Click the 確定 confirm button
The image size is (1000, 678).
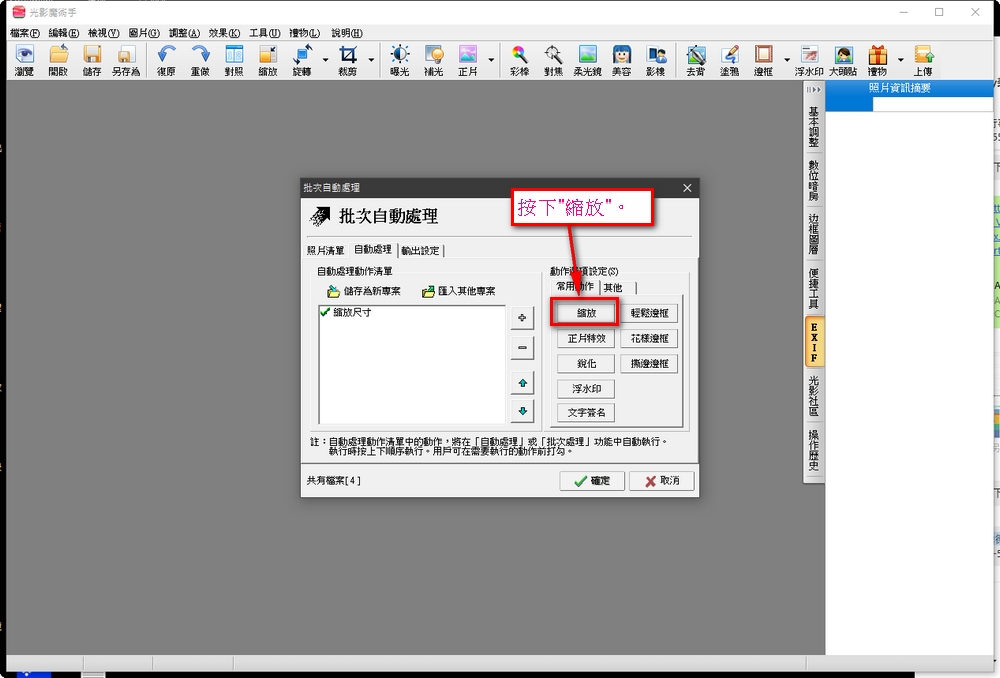pyautogui.click(x=592, y=481)
